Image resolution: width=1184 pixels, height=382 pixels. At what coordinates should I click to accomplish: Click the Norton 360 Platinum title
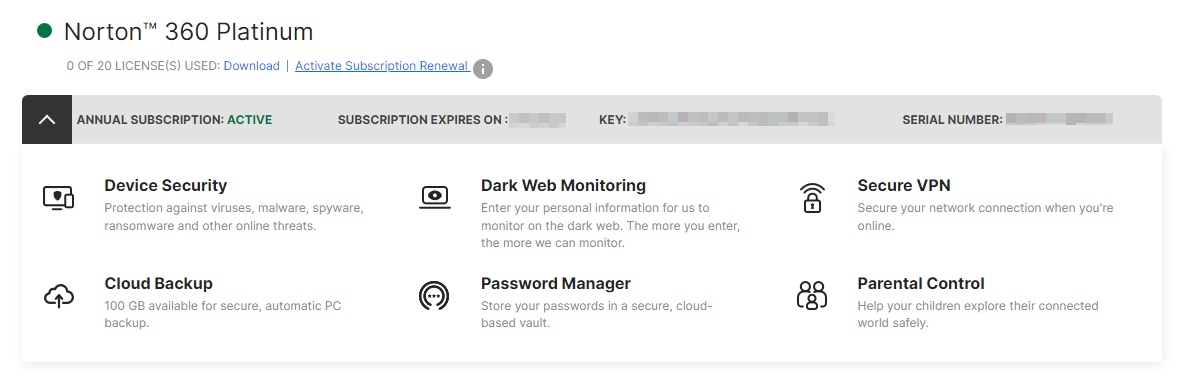tap(188, 32)
